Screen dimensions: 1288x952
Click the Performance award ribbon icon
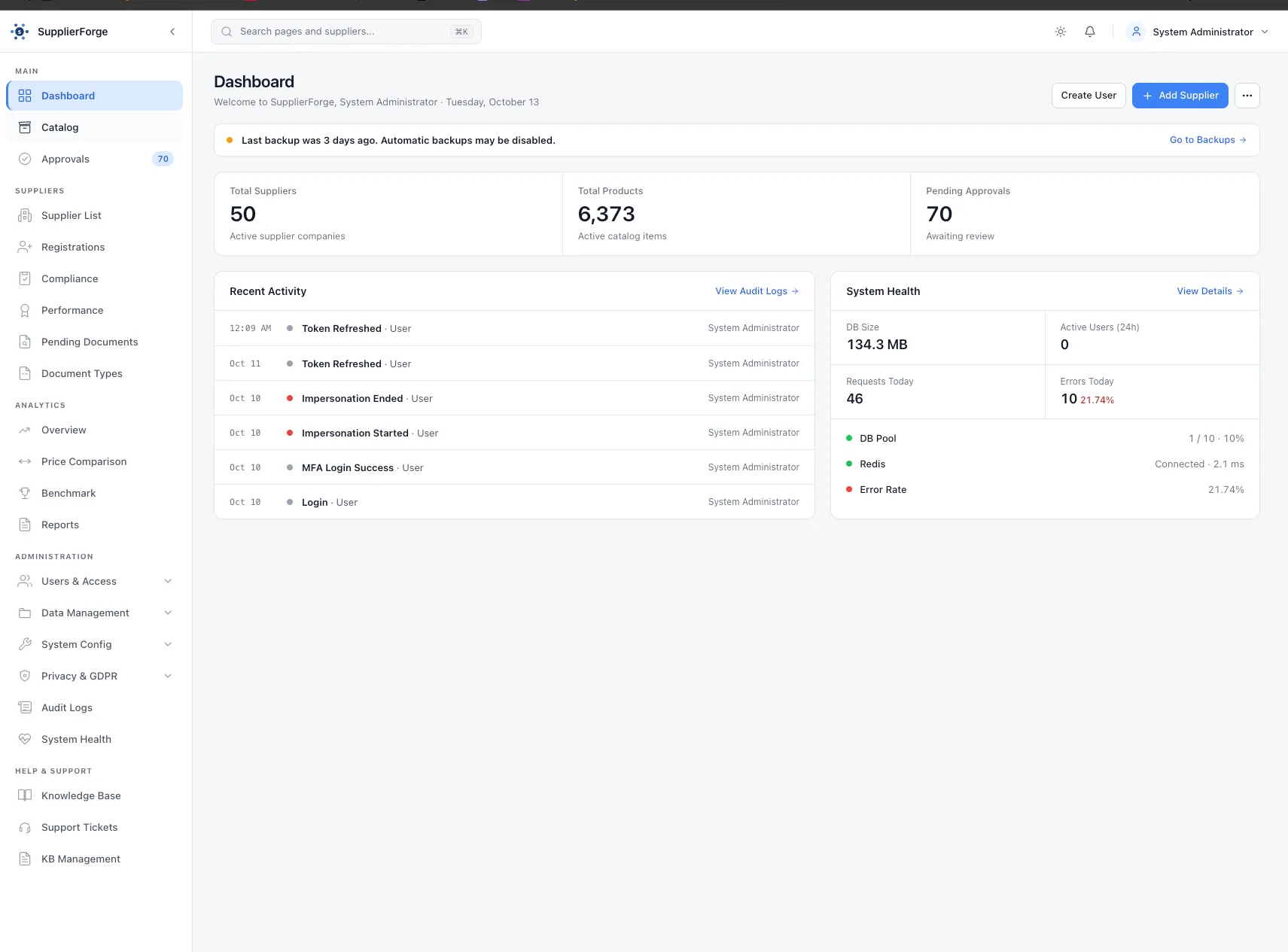pyautogui.click(x=25, y=310)
